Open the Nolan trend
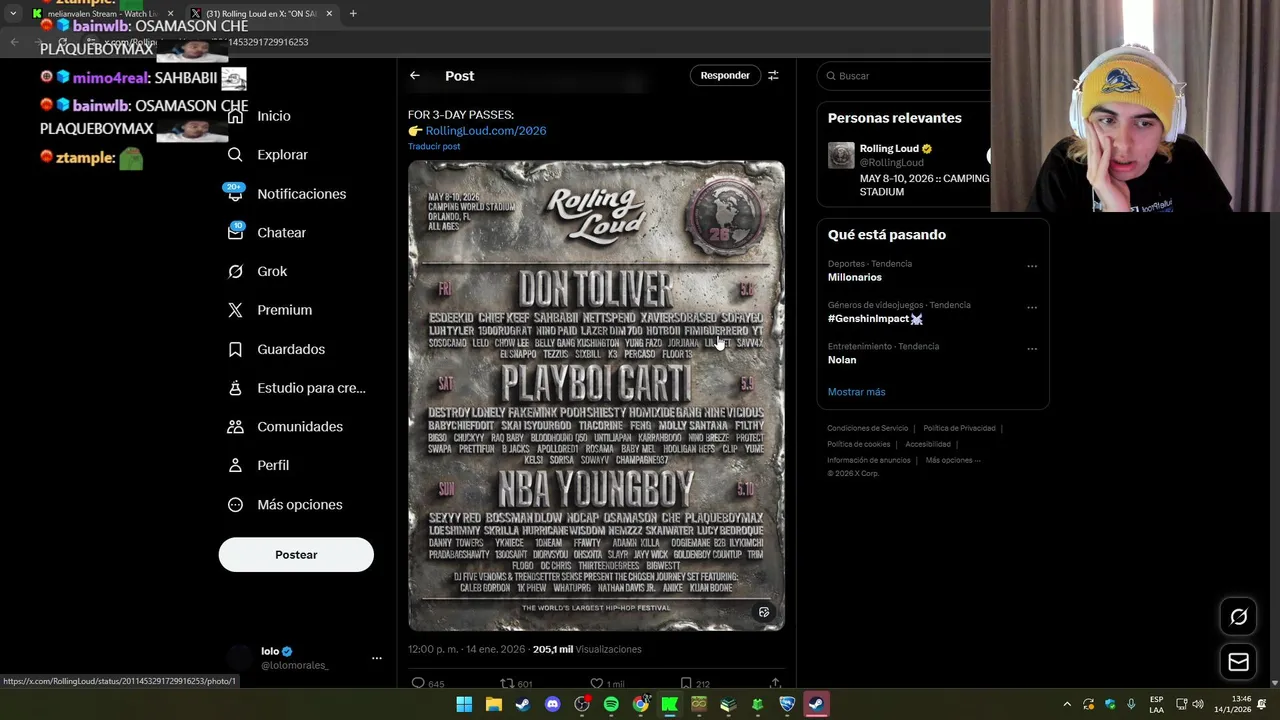The width and height of the screenshot is (1280, 720). tap(842, 360)
